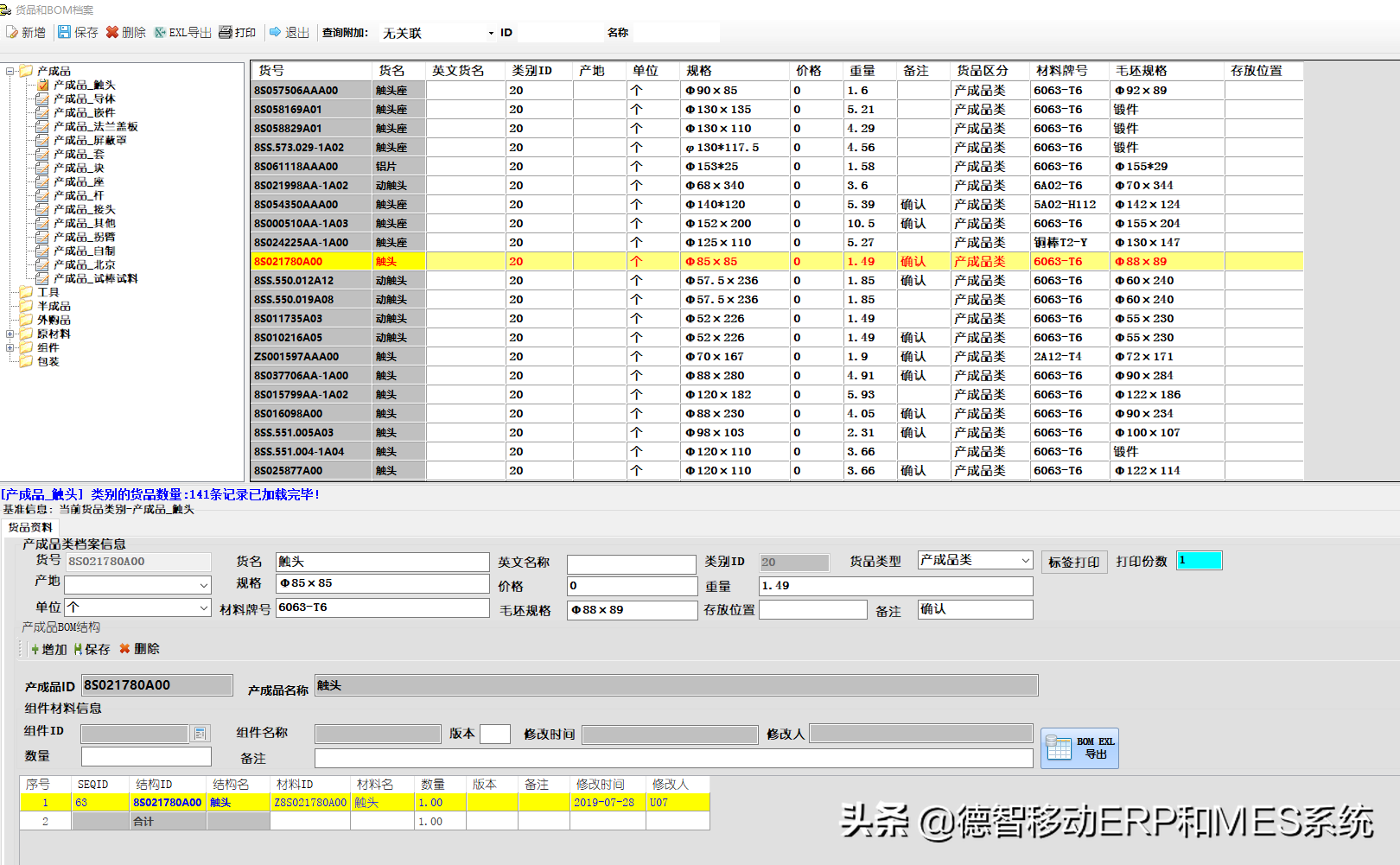Viewport: 1400px width, 865px height.
Task: Click the 增加 icon in the BOM structure toolbar
Action: (x=35, y=649)
